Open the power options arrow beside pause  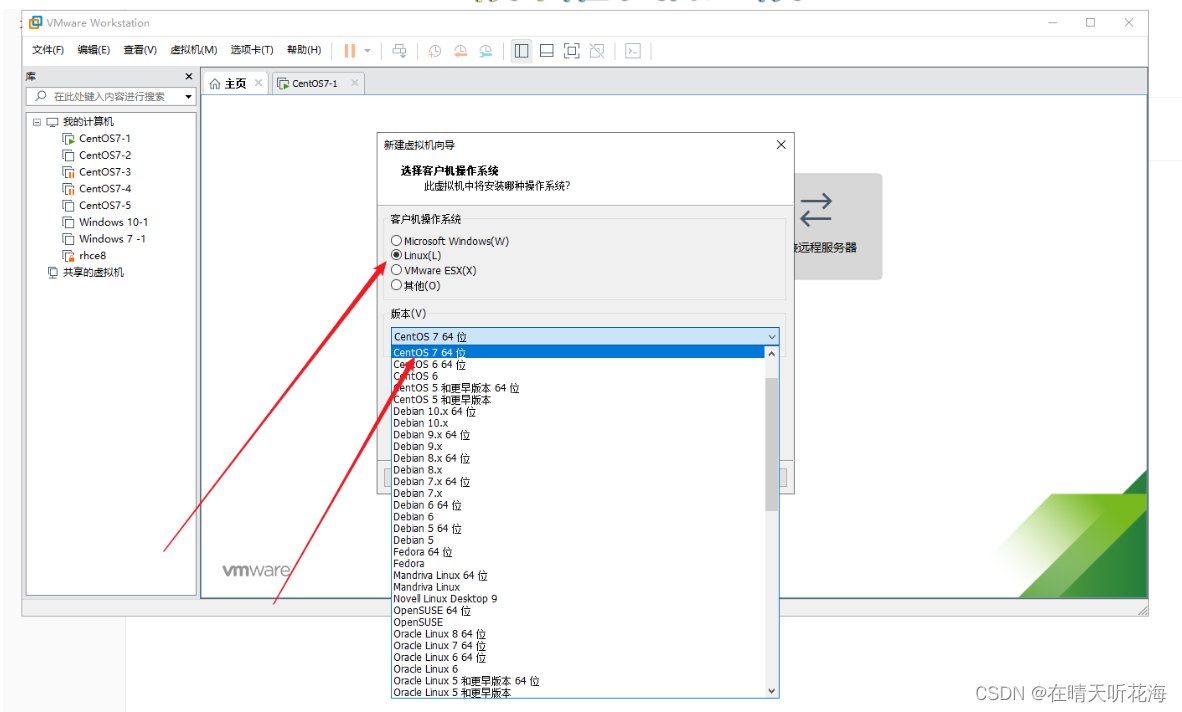368,50
